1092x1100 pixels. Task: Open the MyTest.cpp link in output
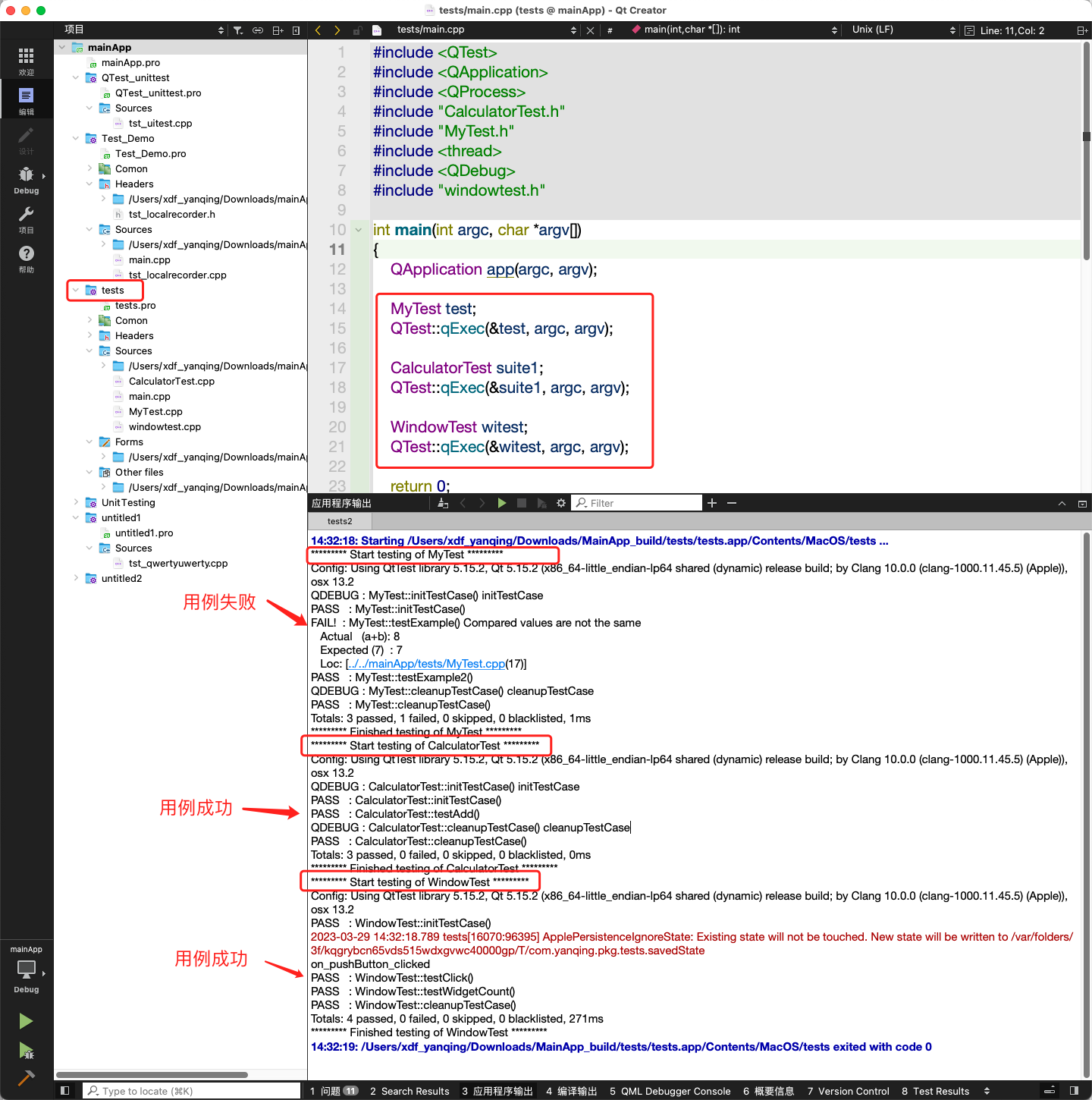(x=427, y=664)
